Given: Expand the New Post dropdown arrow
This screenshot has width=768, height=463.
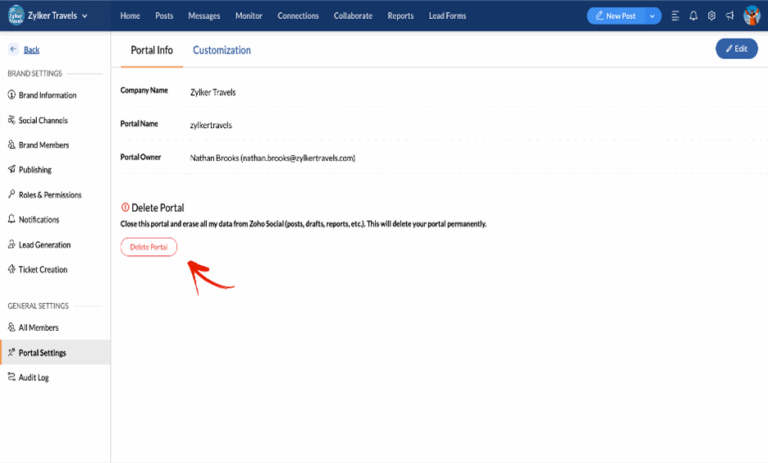Looking at the screenshot, I should pyautogui.click(x=652, y=16).
